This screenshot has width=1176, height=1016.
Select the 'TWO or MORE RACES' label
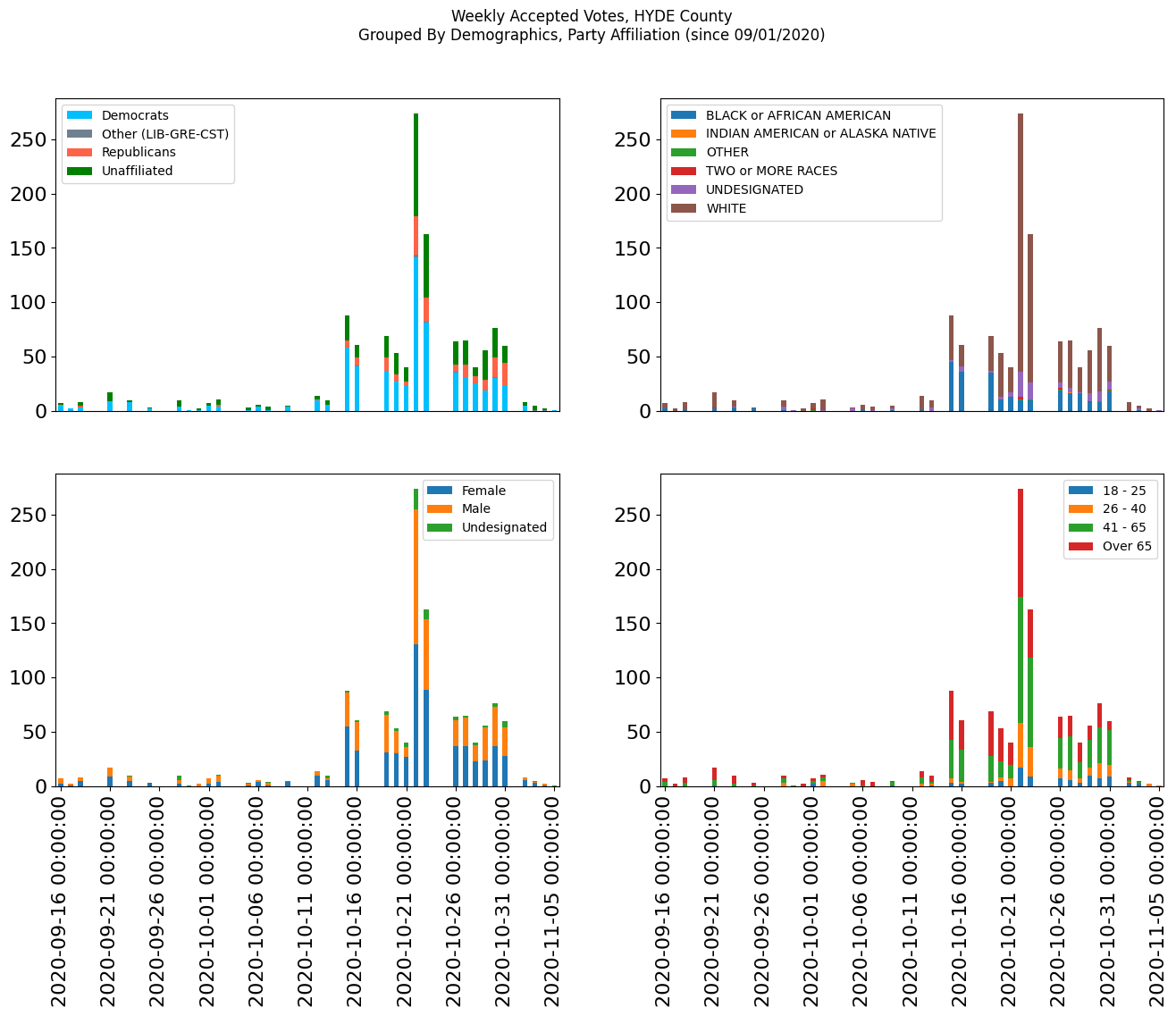[x=772, y=171]
